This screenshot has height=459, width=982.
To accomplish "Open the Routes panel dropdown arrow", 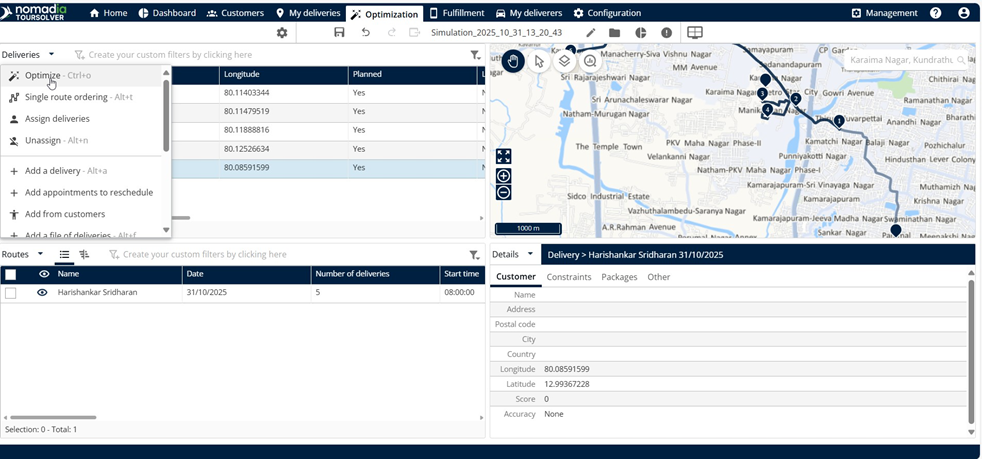I will tap(40, 255).
